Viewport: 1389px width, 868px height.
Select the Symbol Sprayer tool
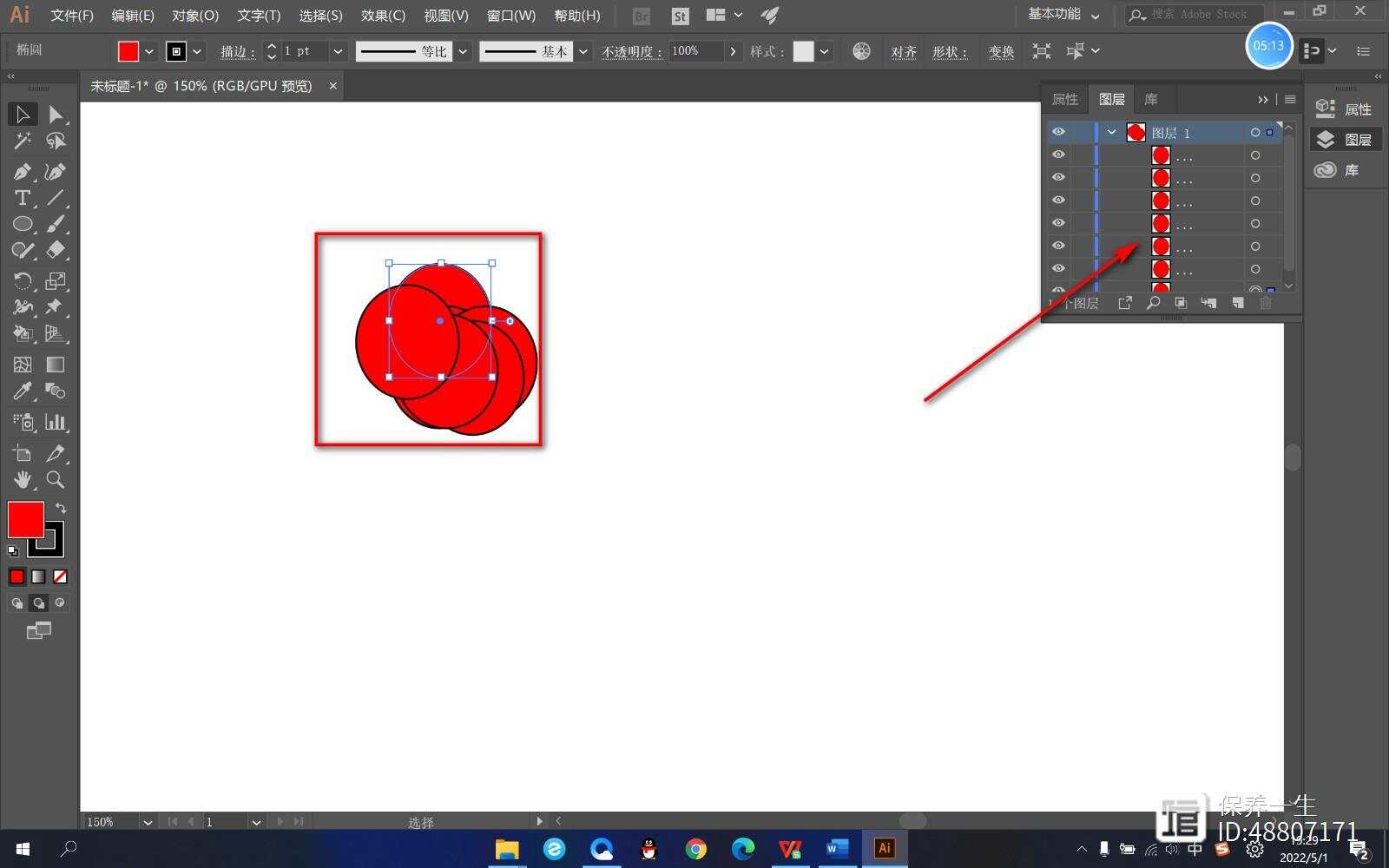click(23, 422)
